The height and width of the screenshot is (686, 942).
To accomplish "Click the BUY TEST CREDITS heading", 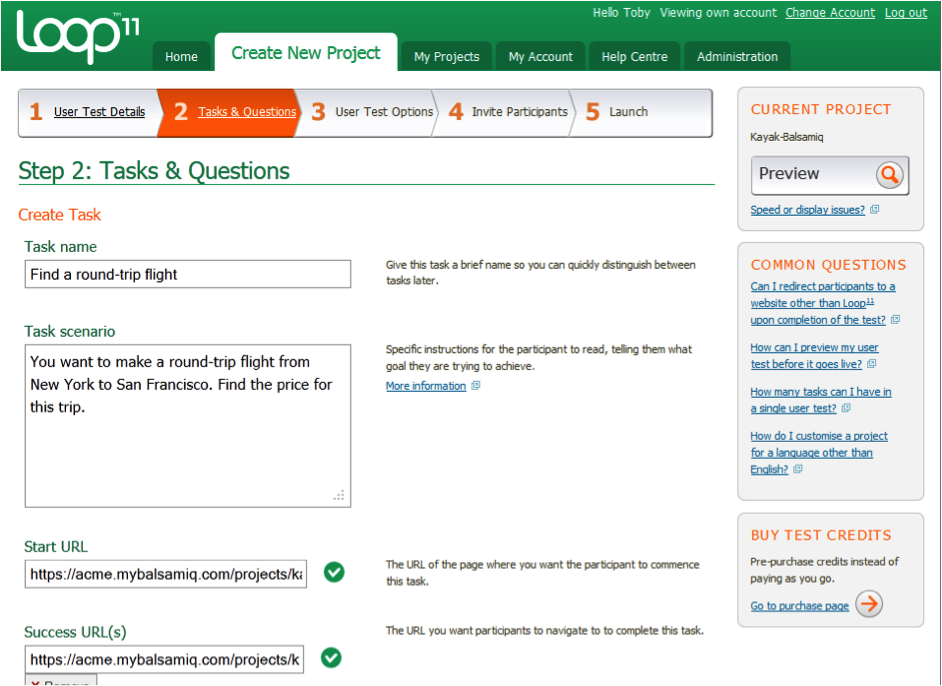I will (x=821, y=535).
